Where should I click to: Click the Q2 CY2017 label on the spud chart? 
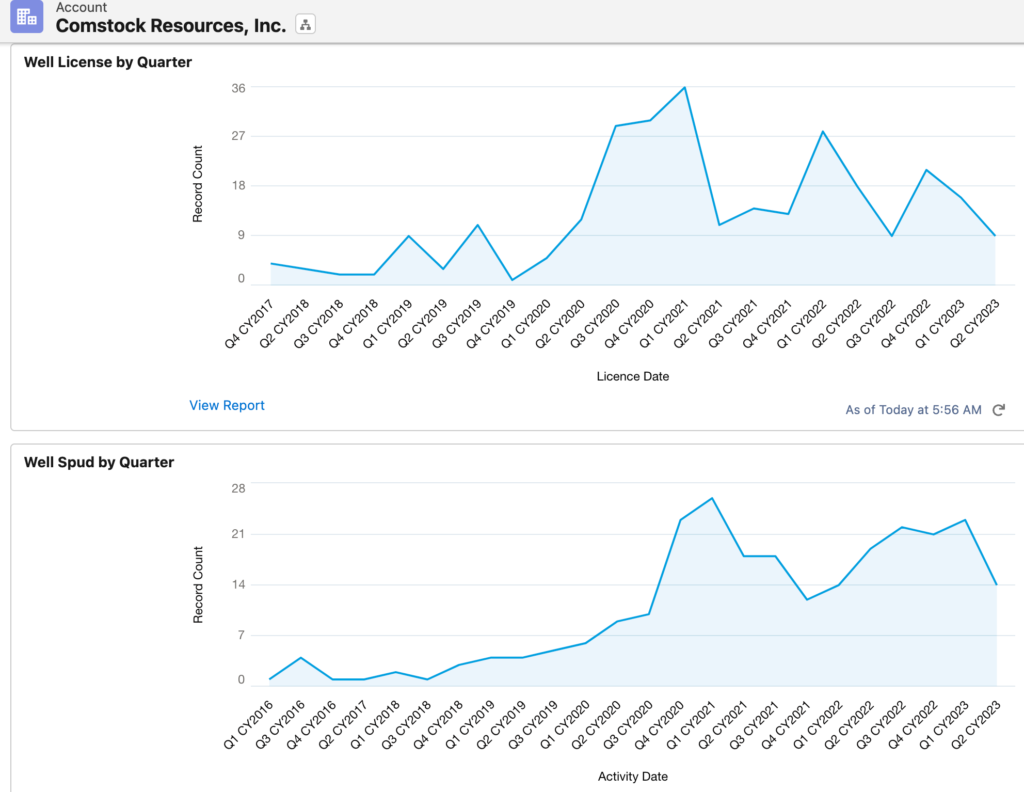coord(343,725)
